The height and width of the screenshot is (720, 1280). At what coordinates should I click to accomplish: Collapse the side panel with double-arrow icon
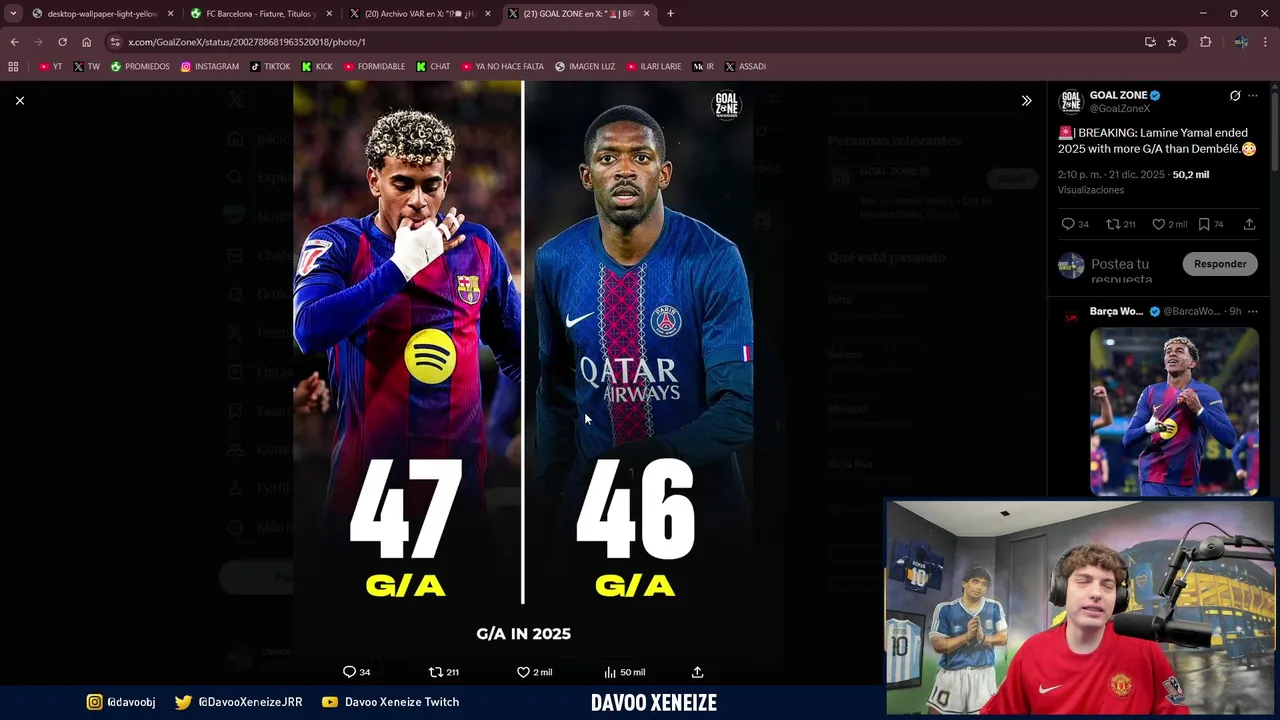pos(1026,100)
